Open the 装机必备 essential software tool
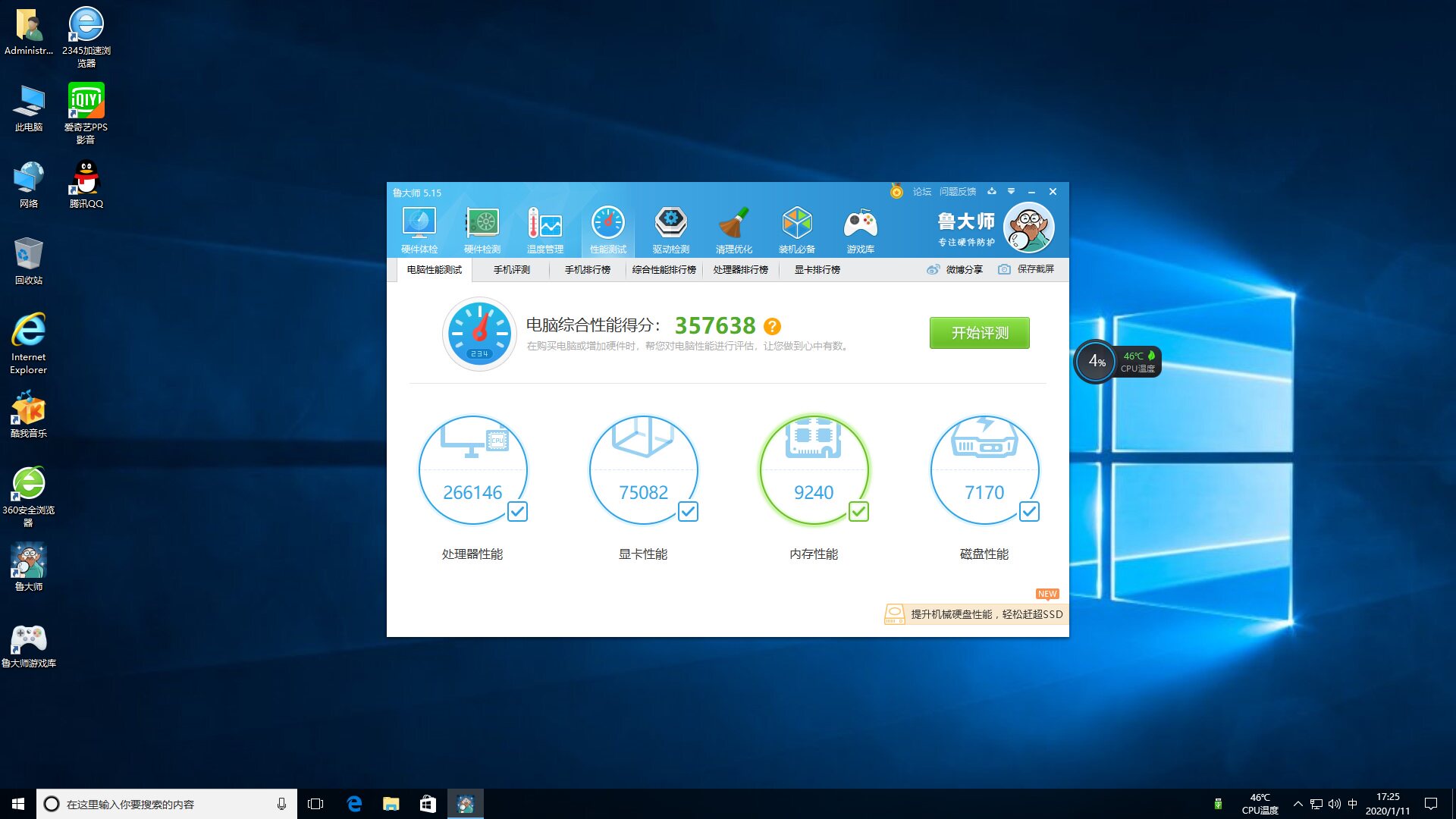Screen dimensions: 1456x819 point(797,231)
